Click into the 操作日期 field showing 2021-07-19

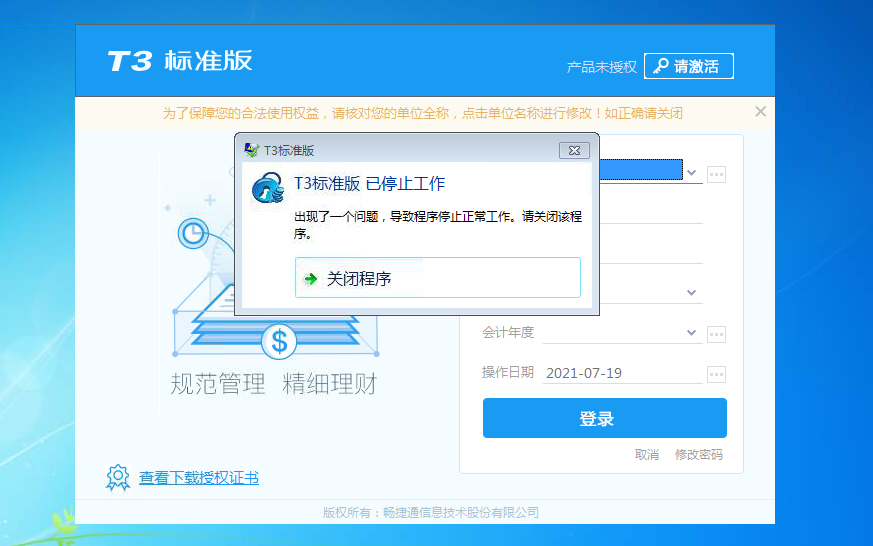click(x=622, y=373)
